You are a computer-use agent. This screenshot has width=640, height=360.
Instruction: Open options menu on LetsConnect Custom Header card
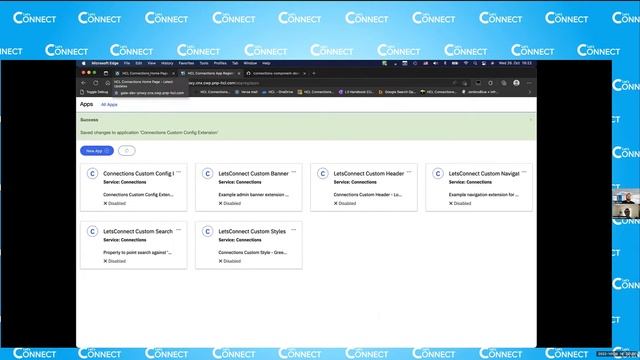tap(409, 172)
